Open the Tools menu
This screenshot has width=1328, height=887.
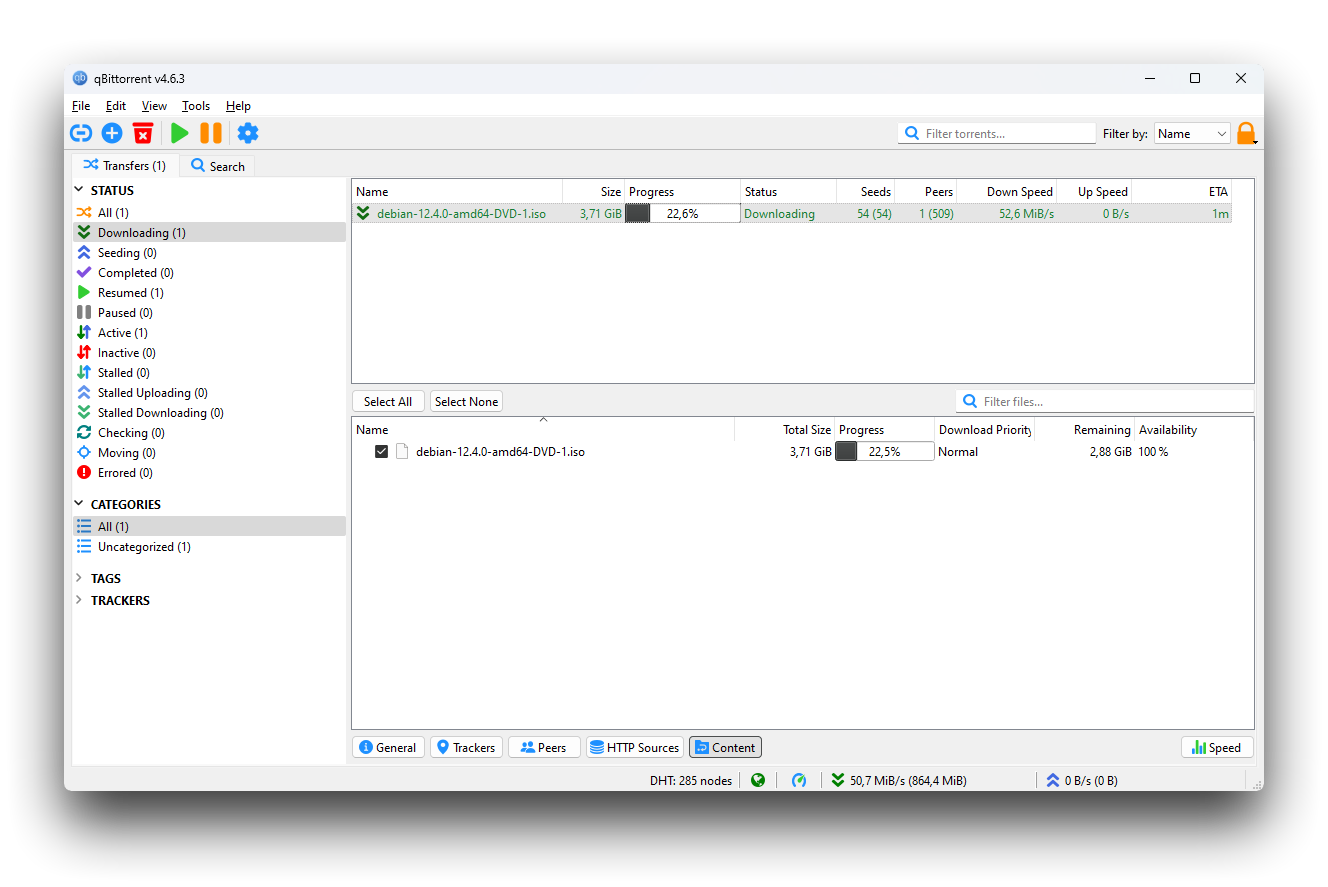(x=196, y=106)
